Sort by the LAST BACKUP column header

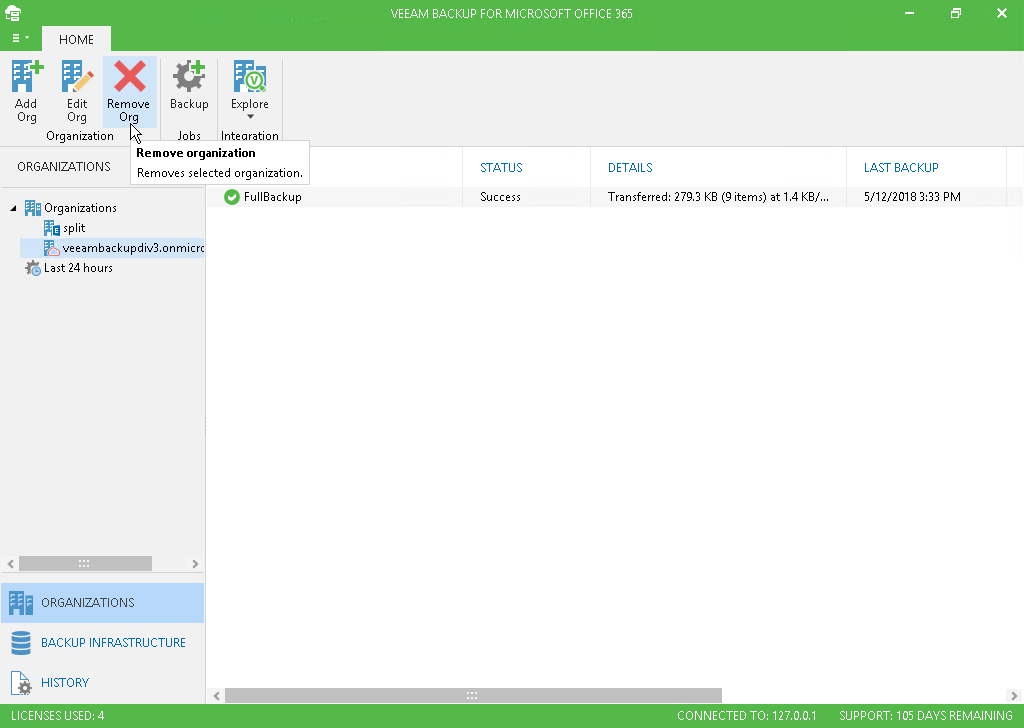tap(901, 168)
